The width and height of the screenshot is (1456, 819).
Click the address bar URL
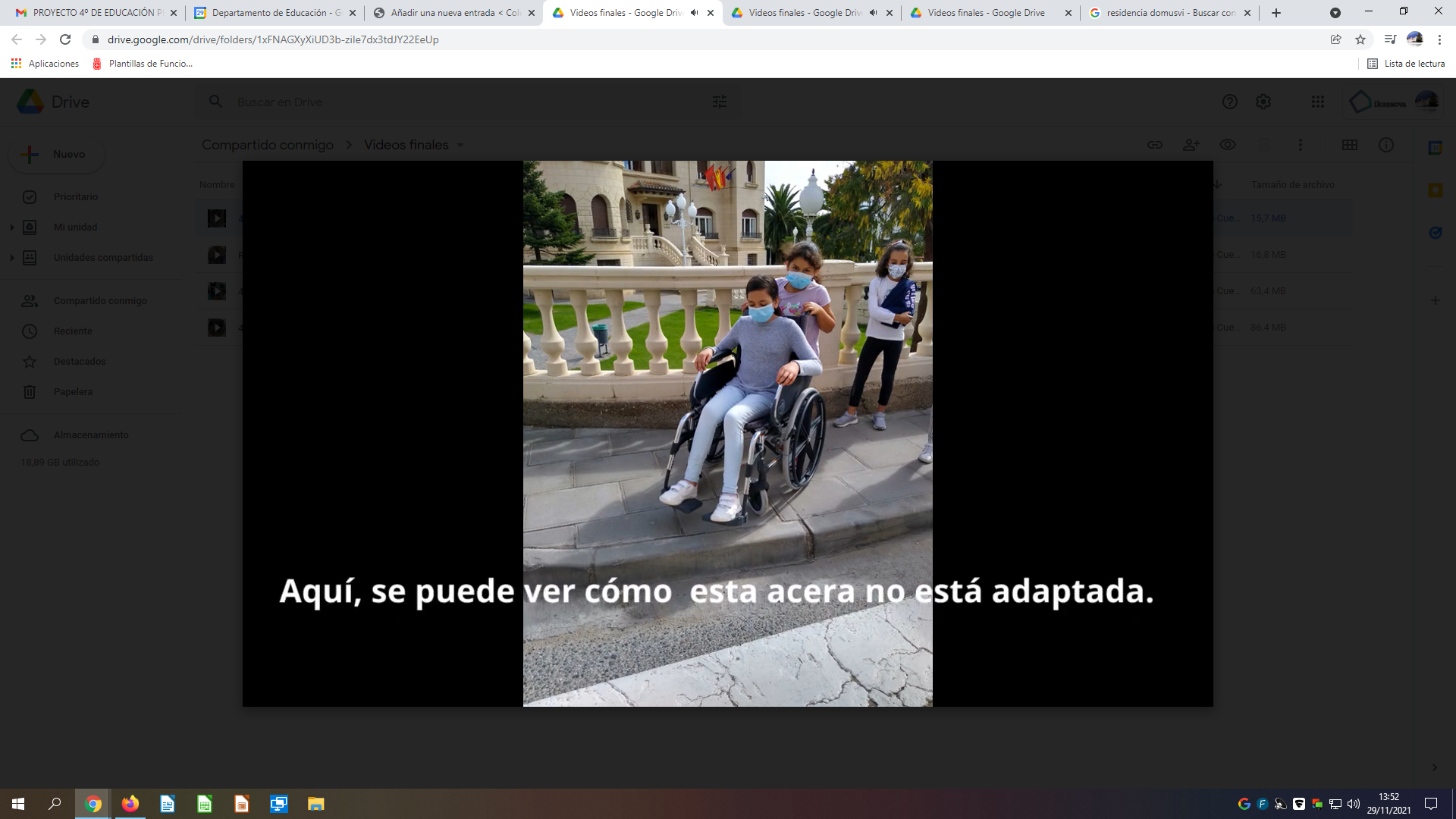(x=273, y=39)
